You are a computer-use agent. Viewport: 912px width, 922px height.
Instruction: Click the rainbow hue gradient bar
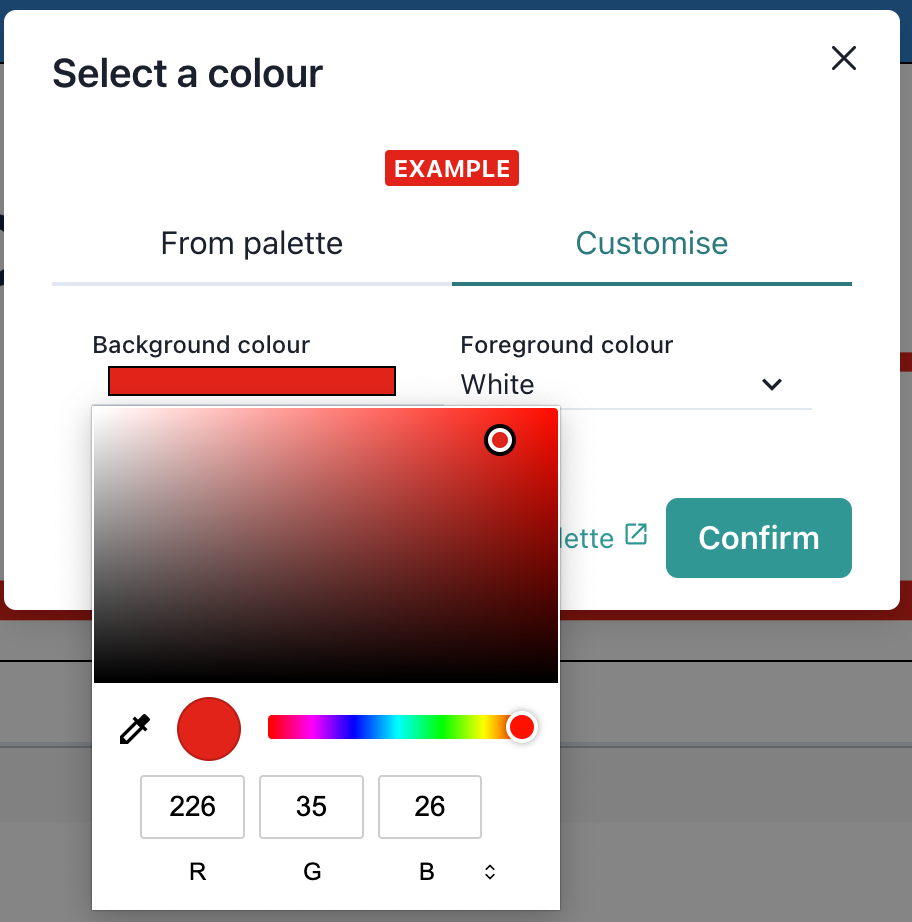[390, 727]
